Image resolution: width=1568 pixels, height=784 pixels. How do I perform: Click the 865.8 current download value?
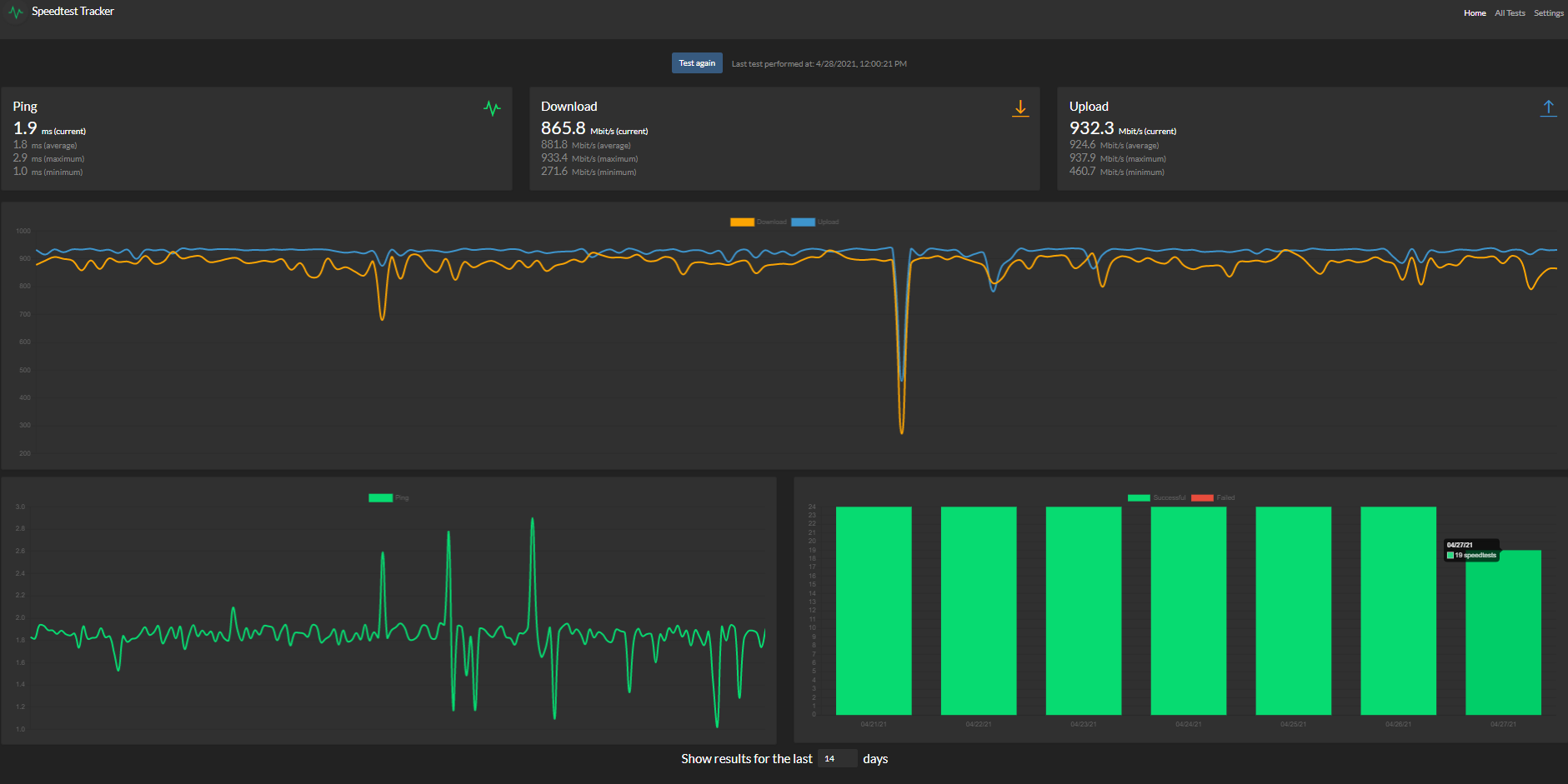tap(563, 128)
